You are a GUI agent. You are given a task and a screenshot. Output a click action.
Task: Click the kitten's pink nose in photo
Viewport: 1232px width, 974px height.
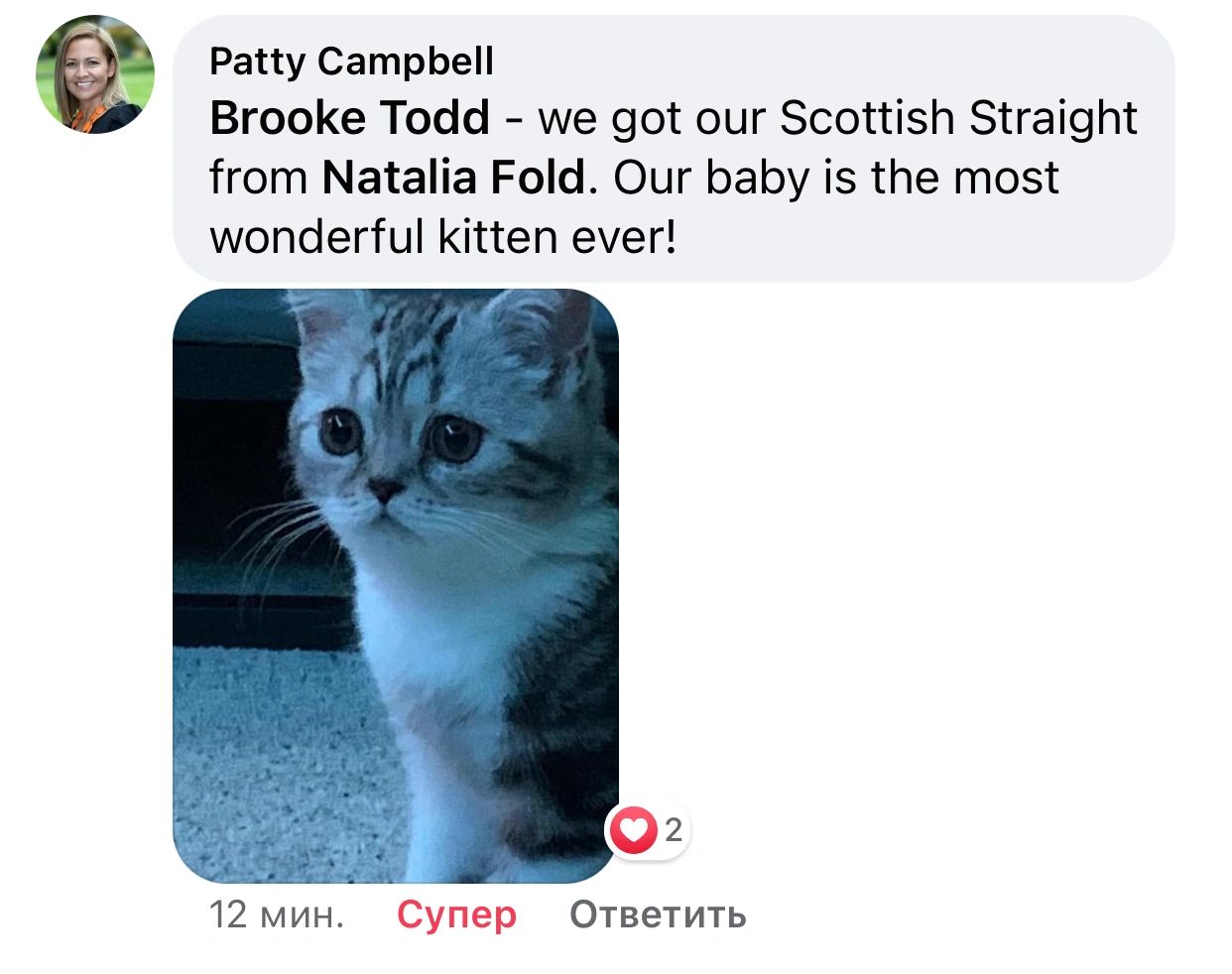tap(383, 487)
